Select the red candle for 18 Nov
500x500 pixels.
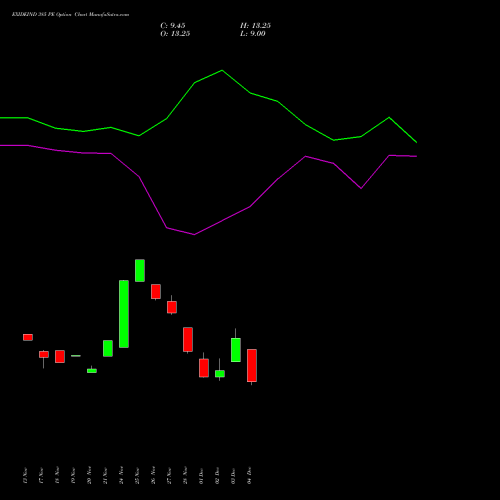(60, 356)
